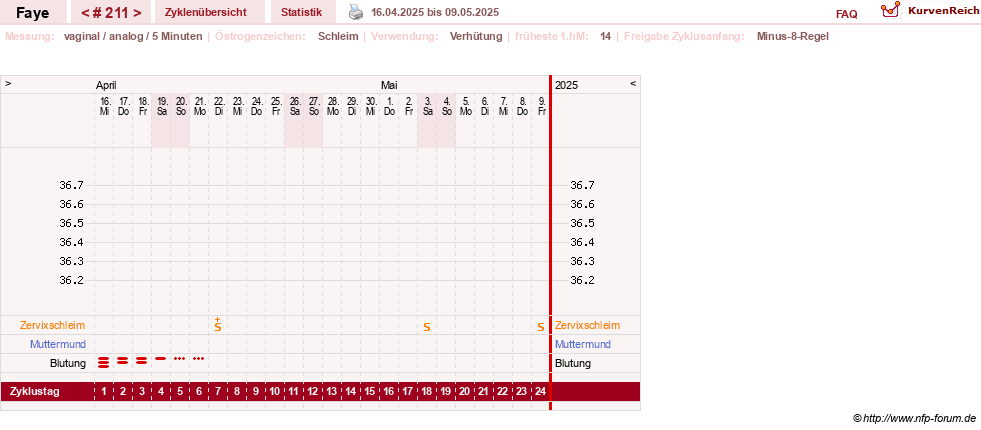Click the 'Minus-8-Regel' value

[x=793, y=36]
